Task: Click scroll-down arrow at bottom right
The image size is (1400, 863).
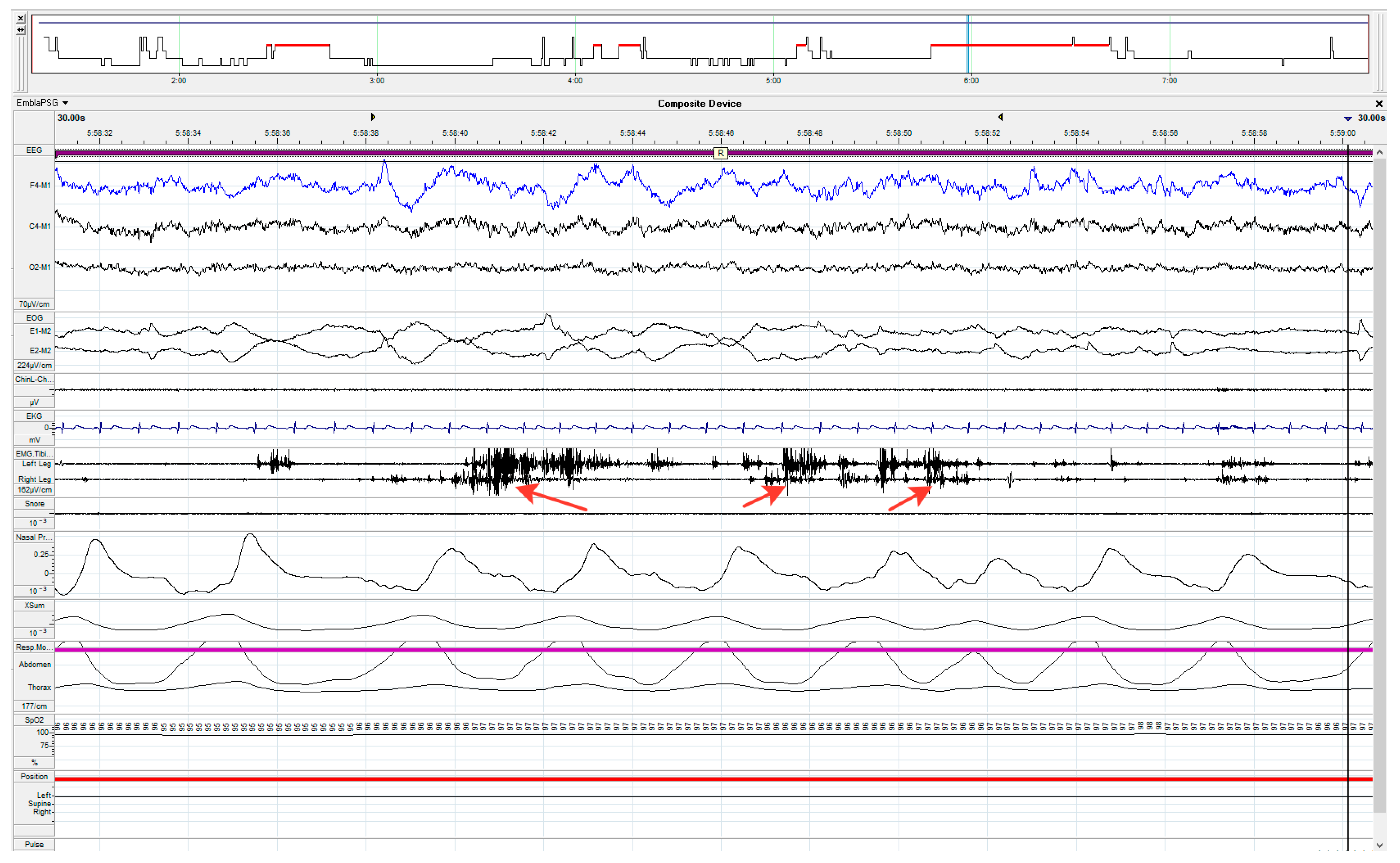Action: [x=1379, y=845]
